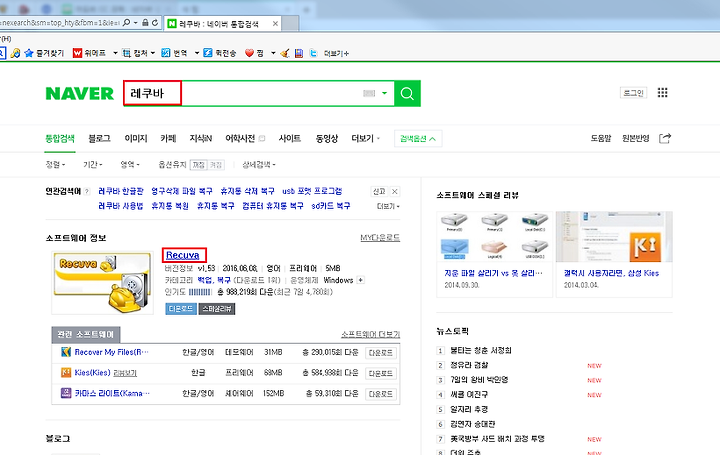Click the Twitter bird toolbar icon

pos(314,53)
